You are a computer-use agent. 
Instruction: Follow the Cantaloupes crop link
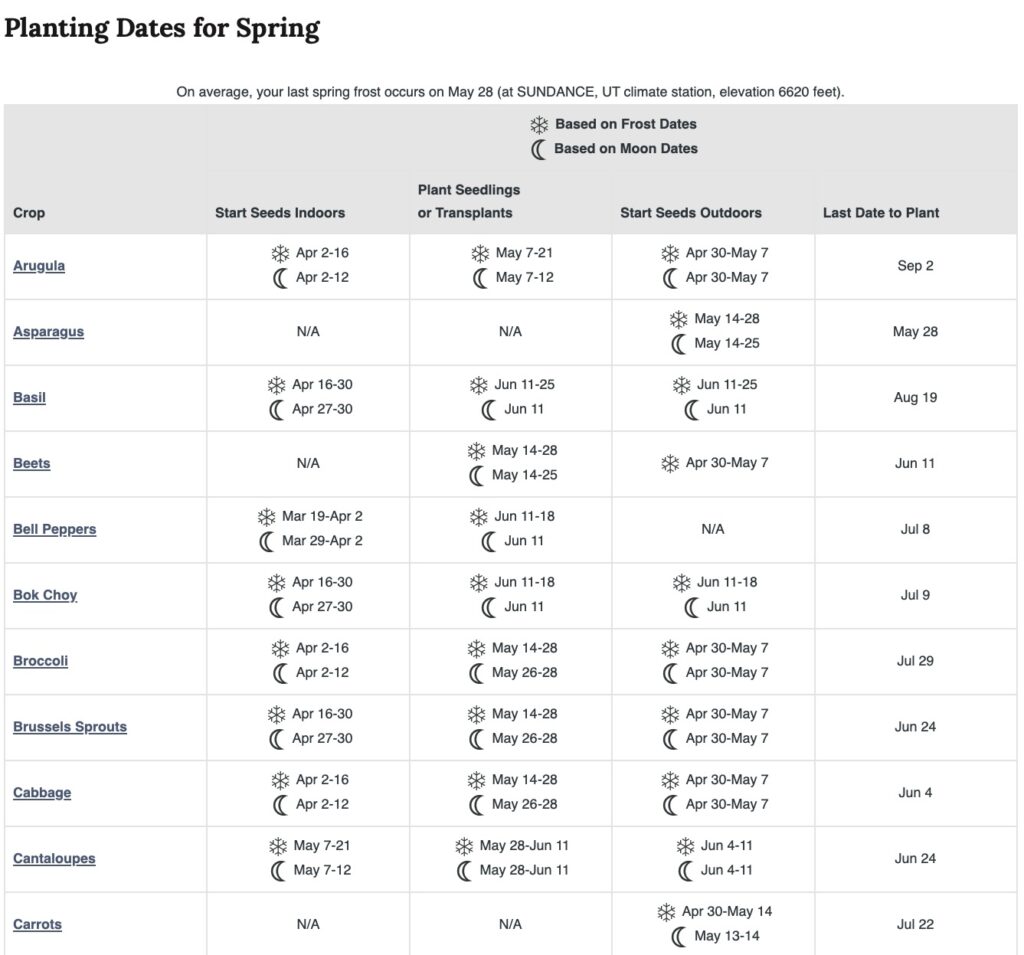pos(54,859)
